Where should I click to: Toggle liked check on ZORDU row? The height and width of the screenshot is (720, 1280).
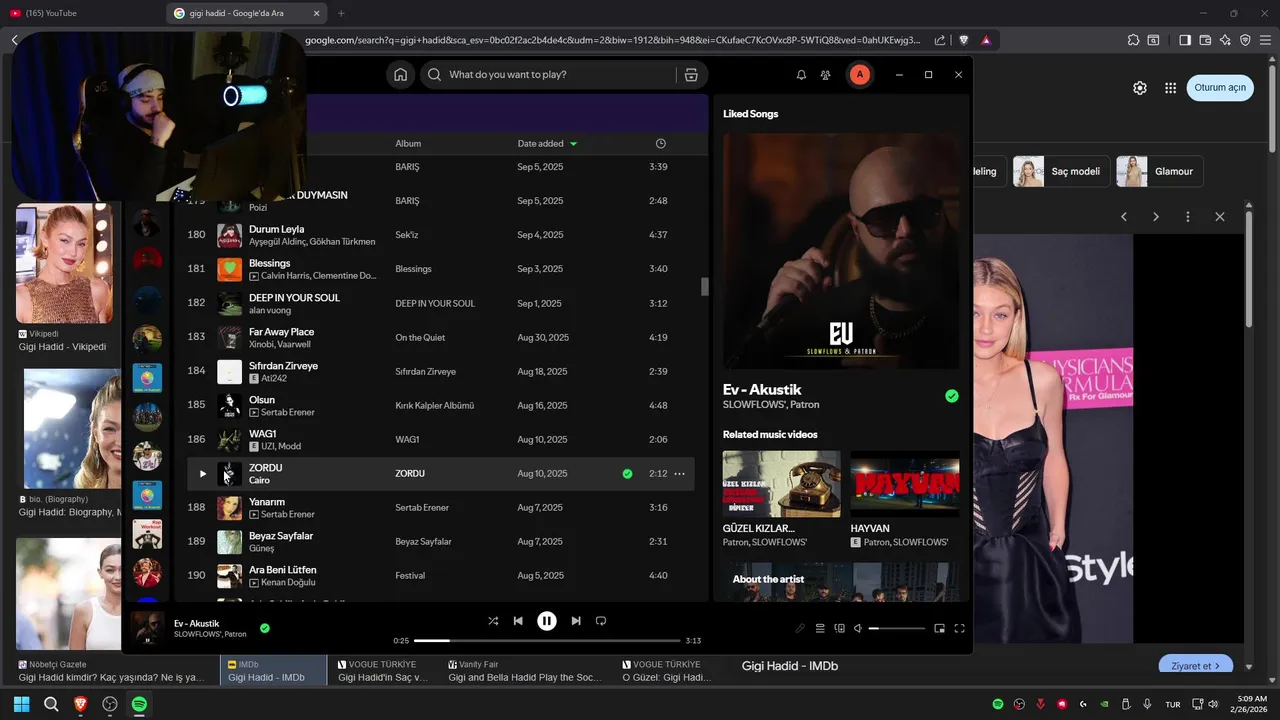(x=627, y=474)
